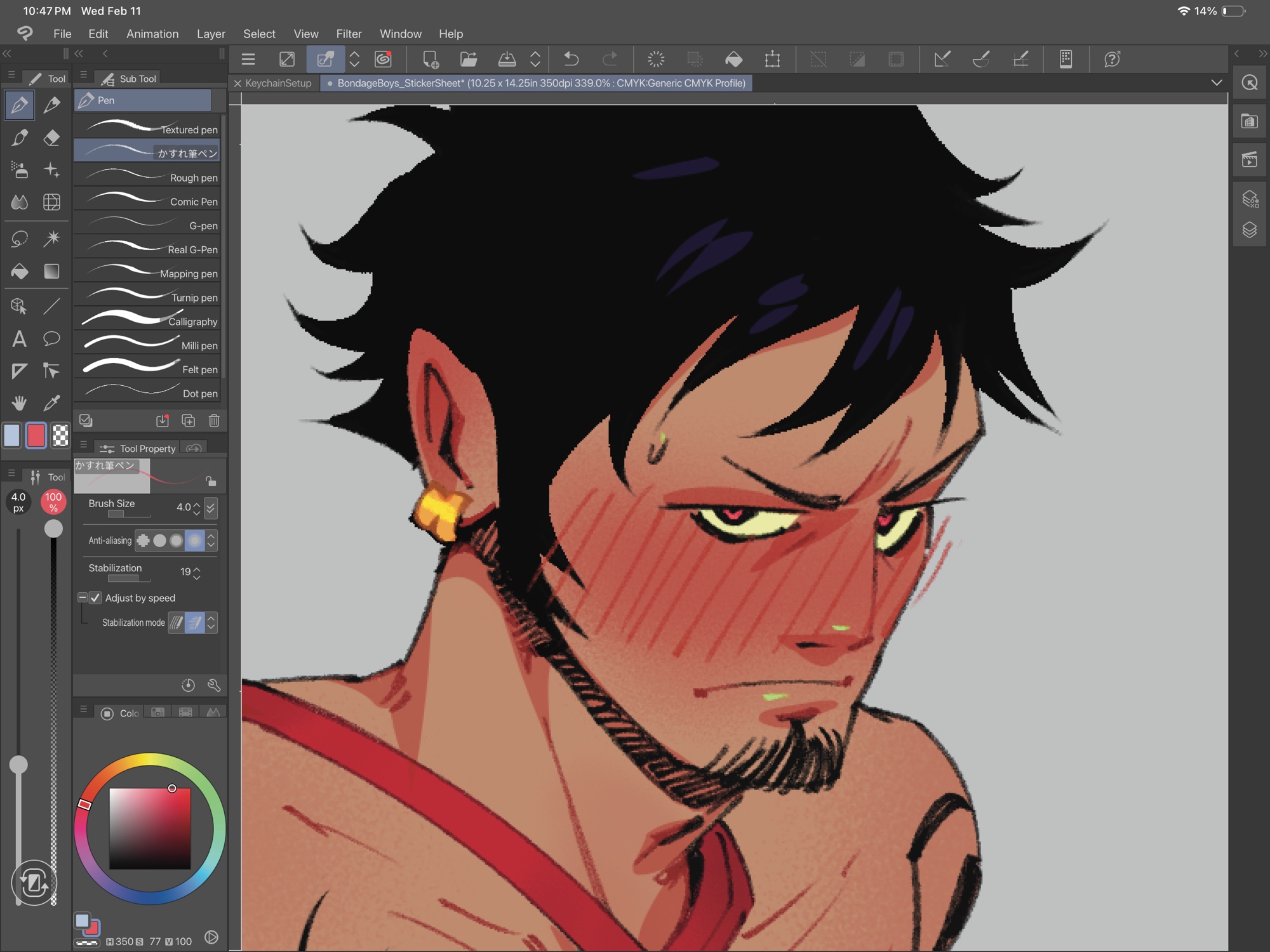This screenshot has height=952, width=1270.
Task: Select the Calligraphy pen sub tool
Action: (x=147, y=321)
